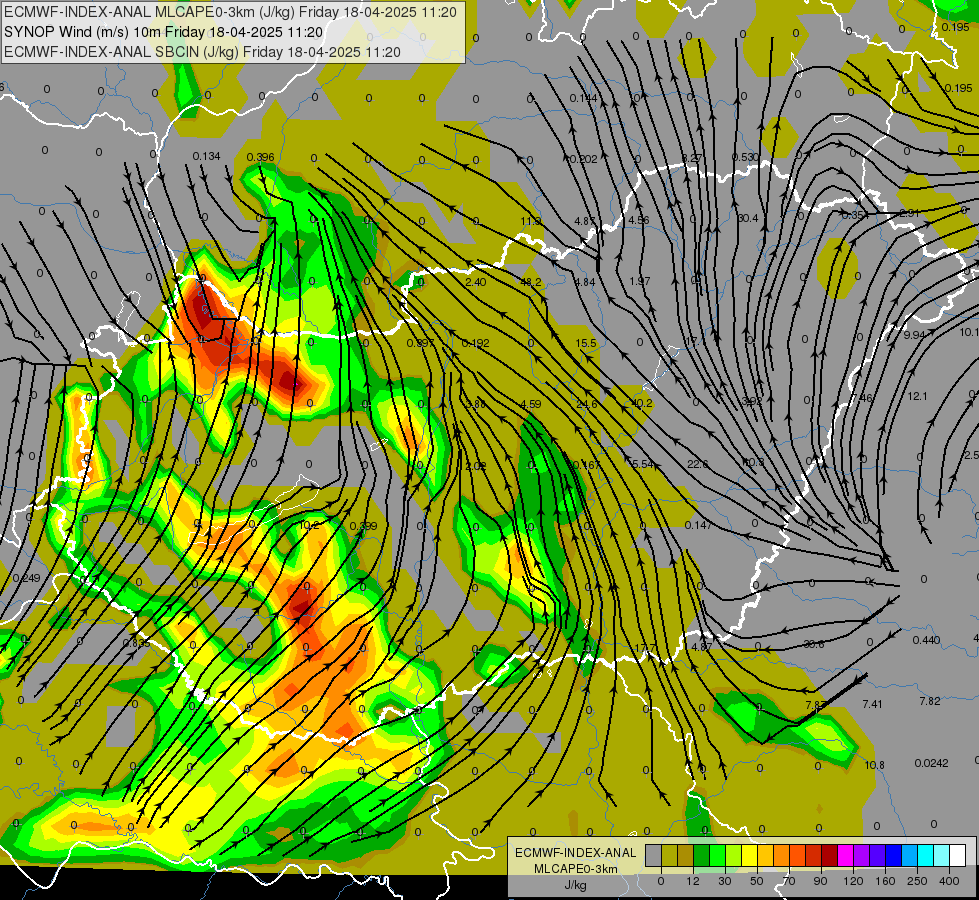The image size is (979, 900).
Task: Click the map value 24.6
Action: coord(587,404)
